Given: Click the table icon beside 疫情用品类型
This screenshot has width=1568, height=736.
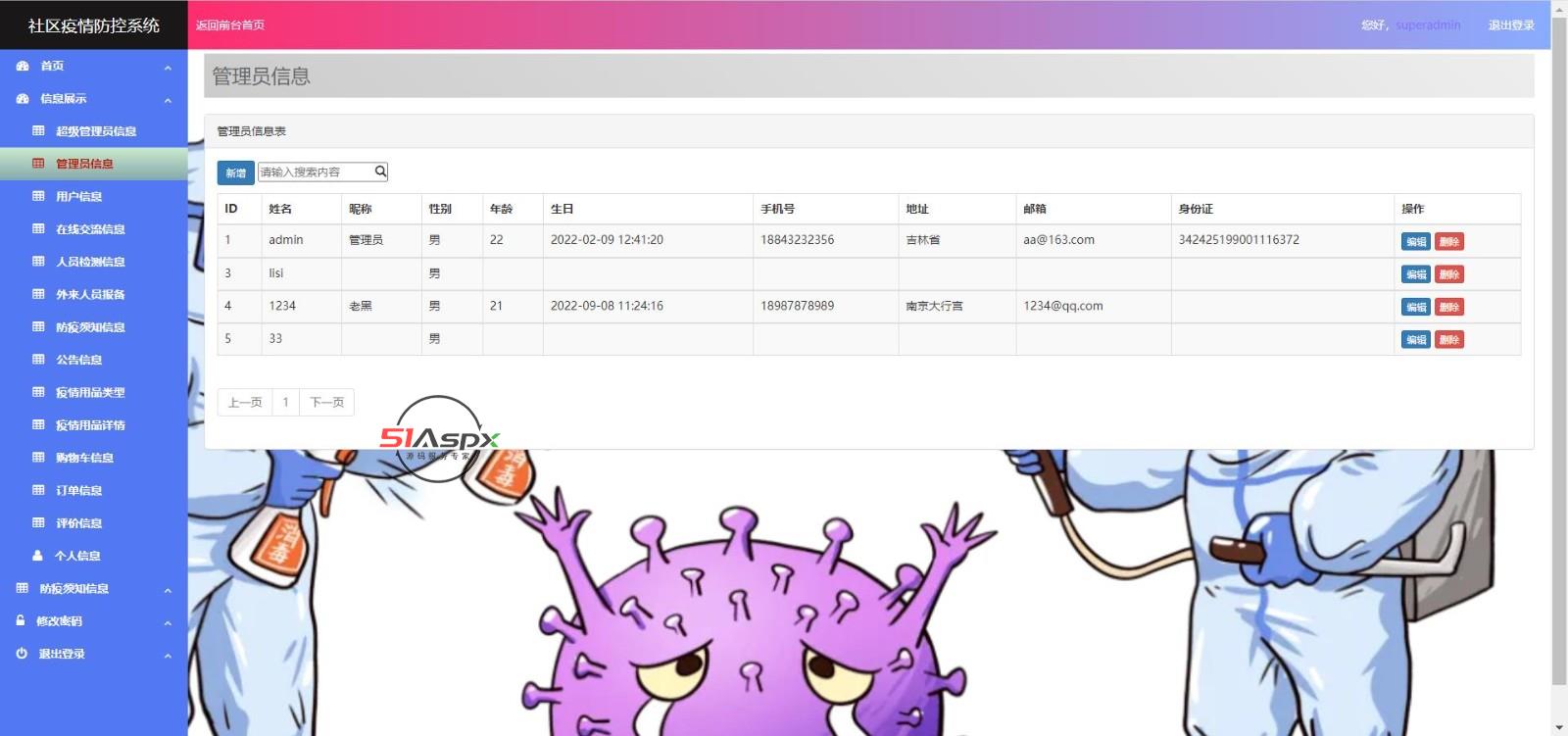Looking at the screenshot, I should coord(38,392).
